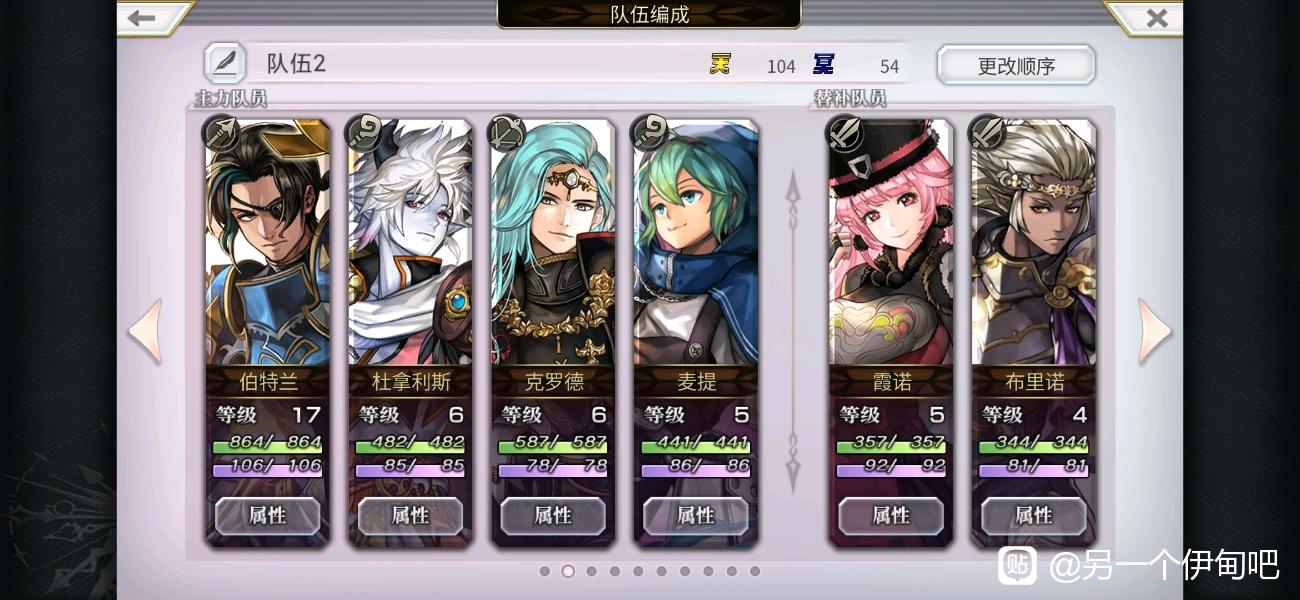Click 伯特兰's spear weapon class icon
Screen dimensions: 1300x600
[220, 133]
